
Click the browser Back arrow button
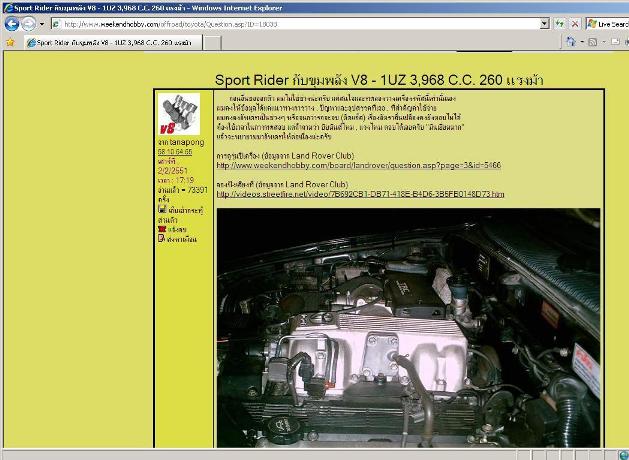coord(13,24)
